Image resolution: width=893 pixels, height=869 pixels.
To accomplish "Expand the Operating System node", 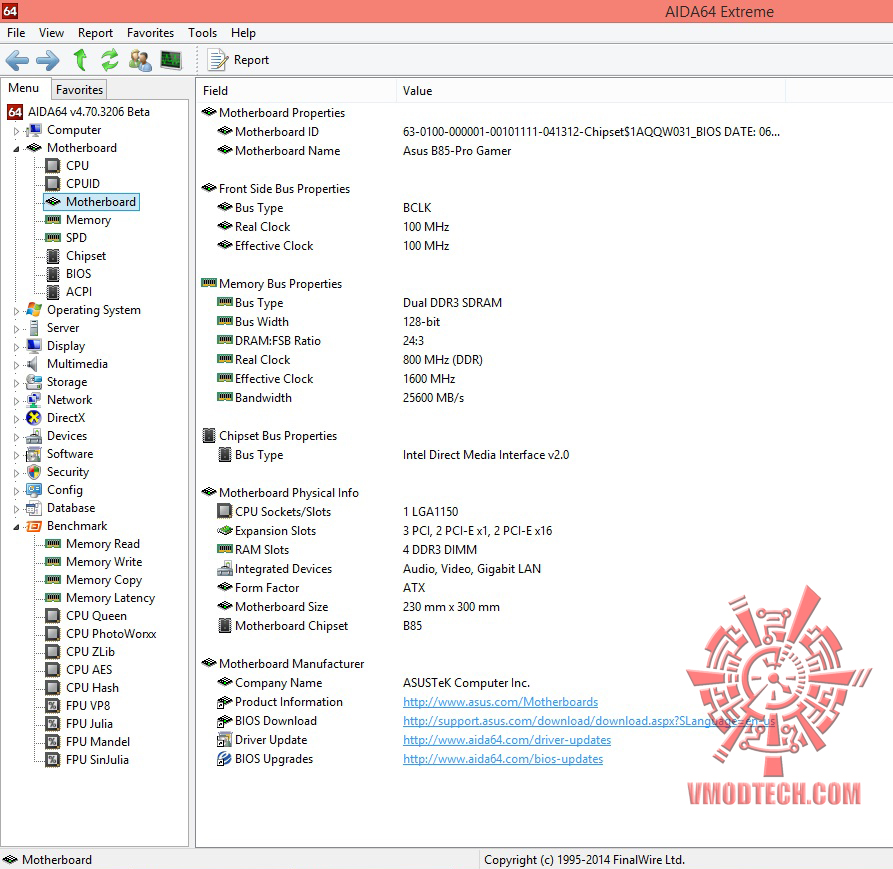I will pyautogui.click(x=17, y=311).
